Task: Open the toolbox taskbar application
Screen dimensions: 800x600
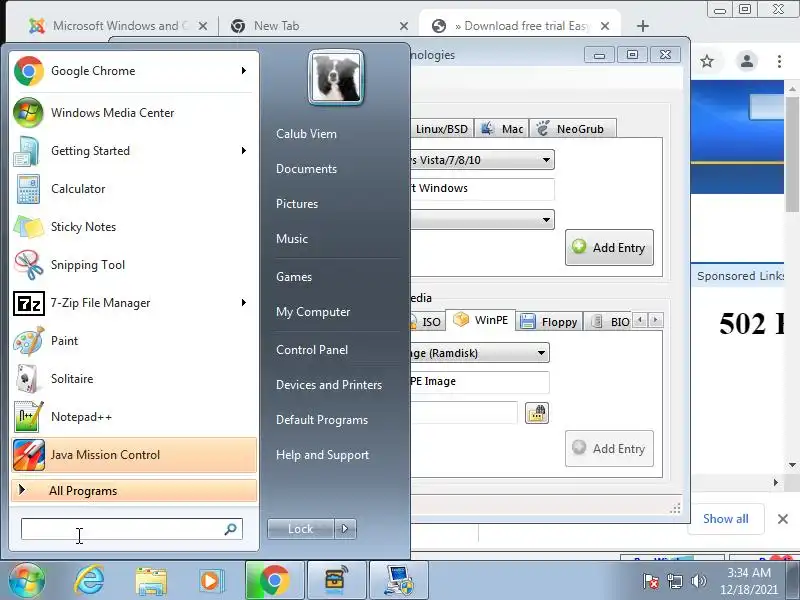Action: pyautogui.click(x=336, y=581)
